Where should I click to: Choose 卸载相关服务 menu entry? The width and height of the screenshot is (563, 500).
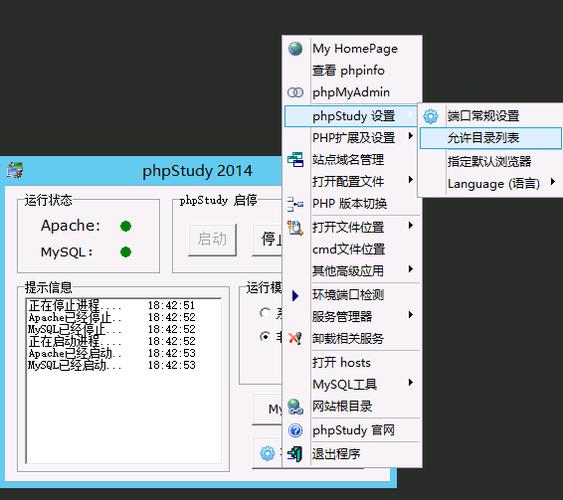(x=352, y=338)
